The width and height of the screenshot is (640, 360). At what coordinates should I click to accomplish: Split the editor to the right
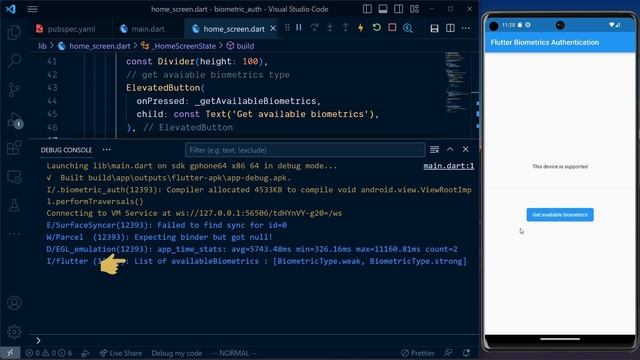(450, 28)
